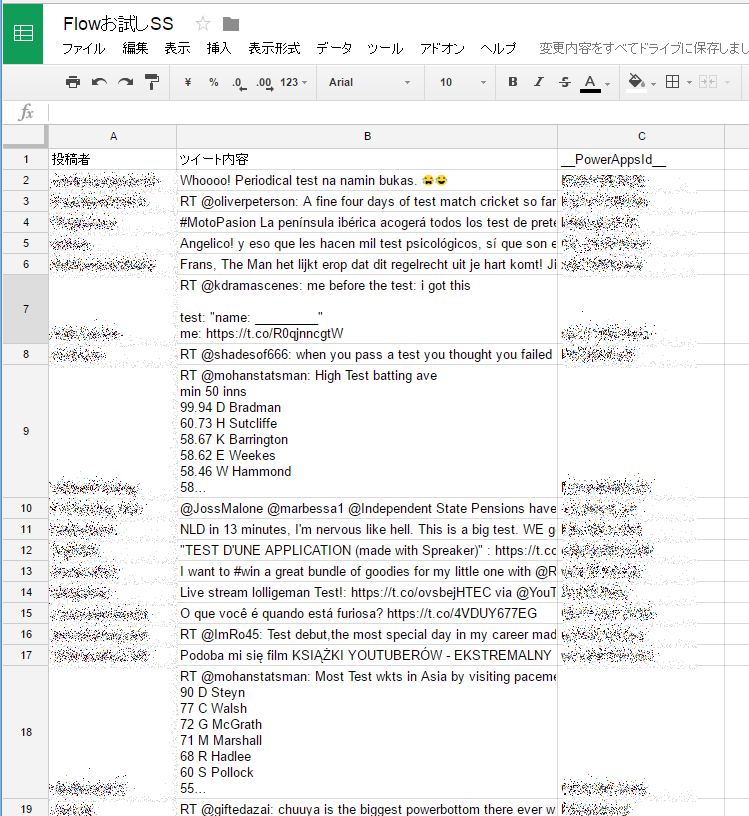Open the ツール menu
This screenshot has height=816, width=749.
(385, 48)
